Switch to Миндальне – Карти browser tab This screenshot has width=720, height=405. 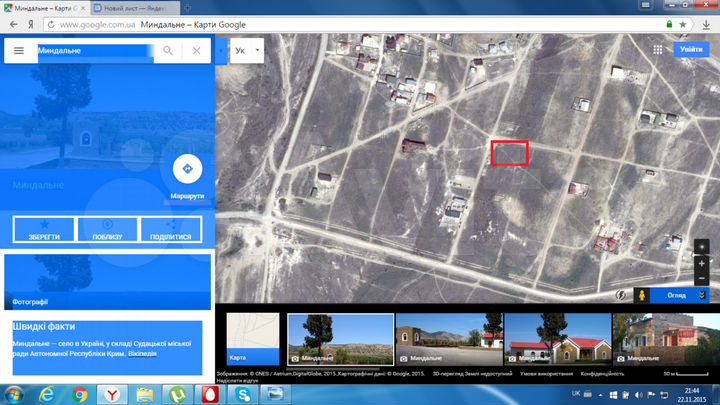(44, 8)
